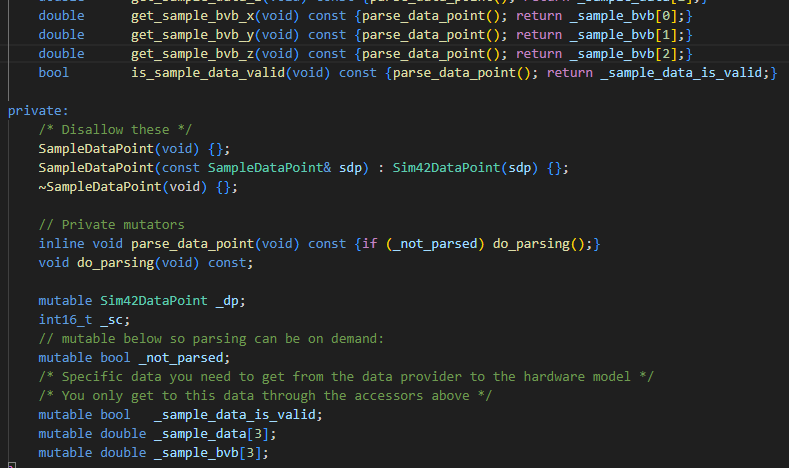Click 'bool' return type of is_sample_data_valid

click(54, 73)
